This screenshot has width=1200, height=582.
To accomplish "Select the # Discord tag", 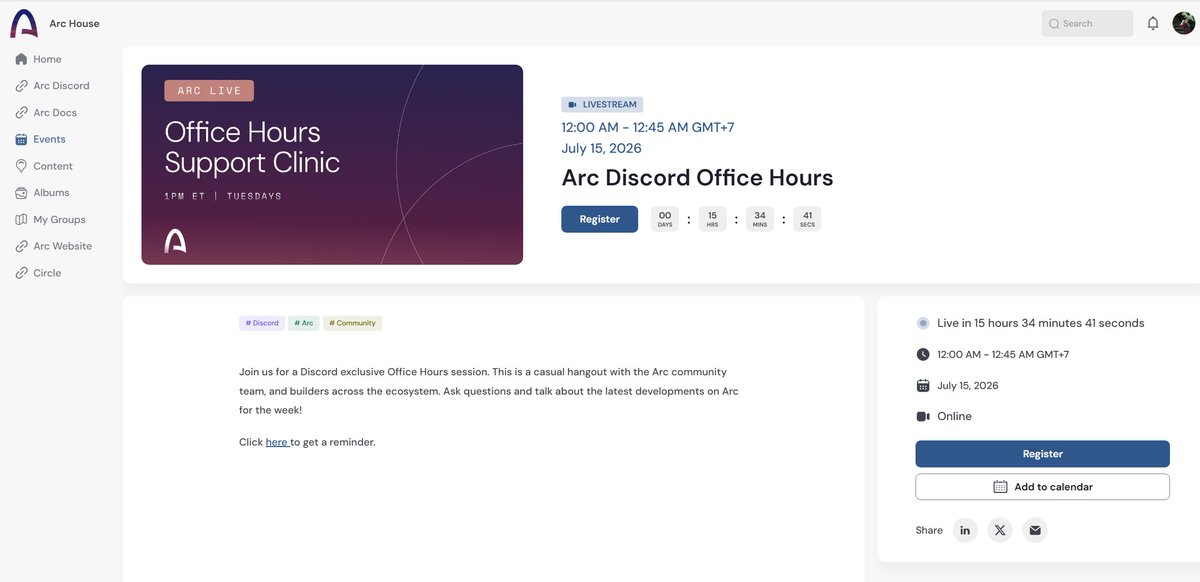I will [x=262, y=323].
